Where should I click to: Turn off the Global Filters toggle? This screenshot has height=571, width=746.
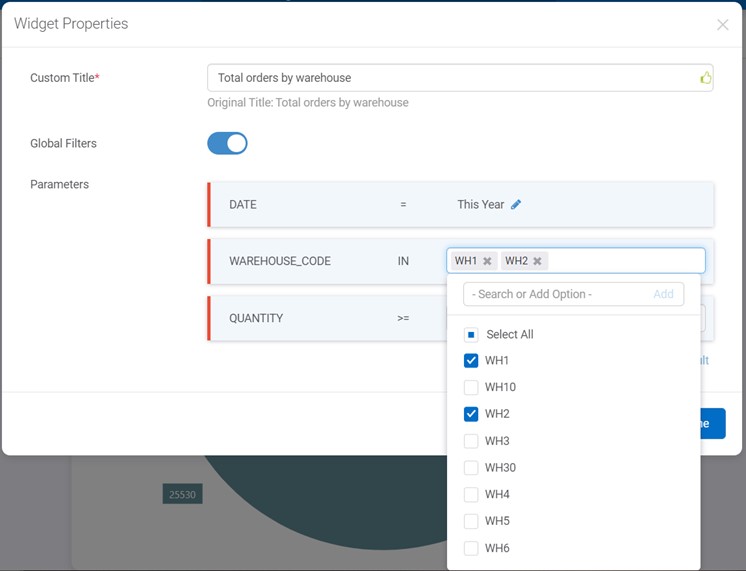coord(227,144)
